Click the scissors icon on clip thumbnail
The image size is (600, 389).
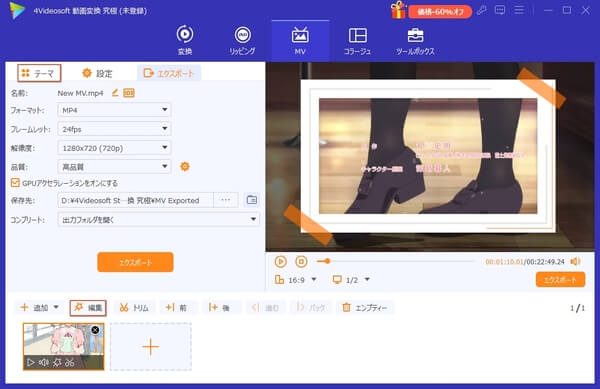tap(70, 362)
